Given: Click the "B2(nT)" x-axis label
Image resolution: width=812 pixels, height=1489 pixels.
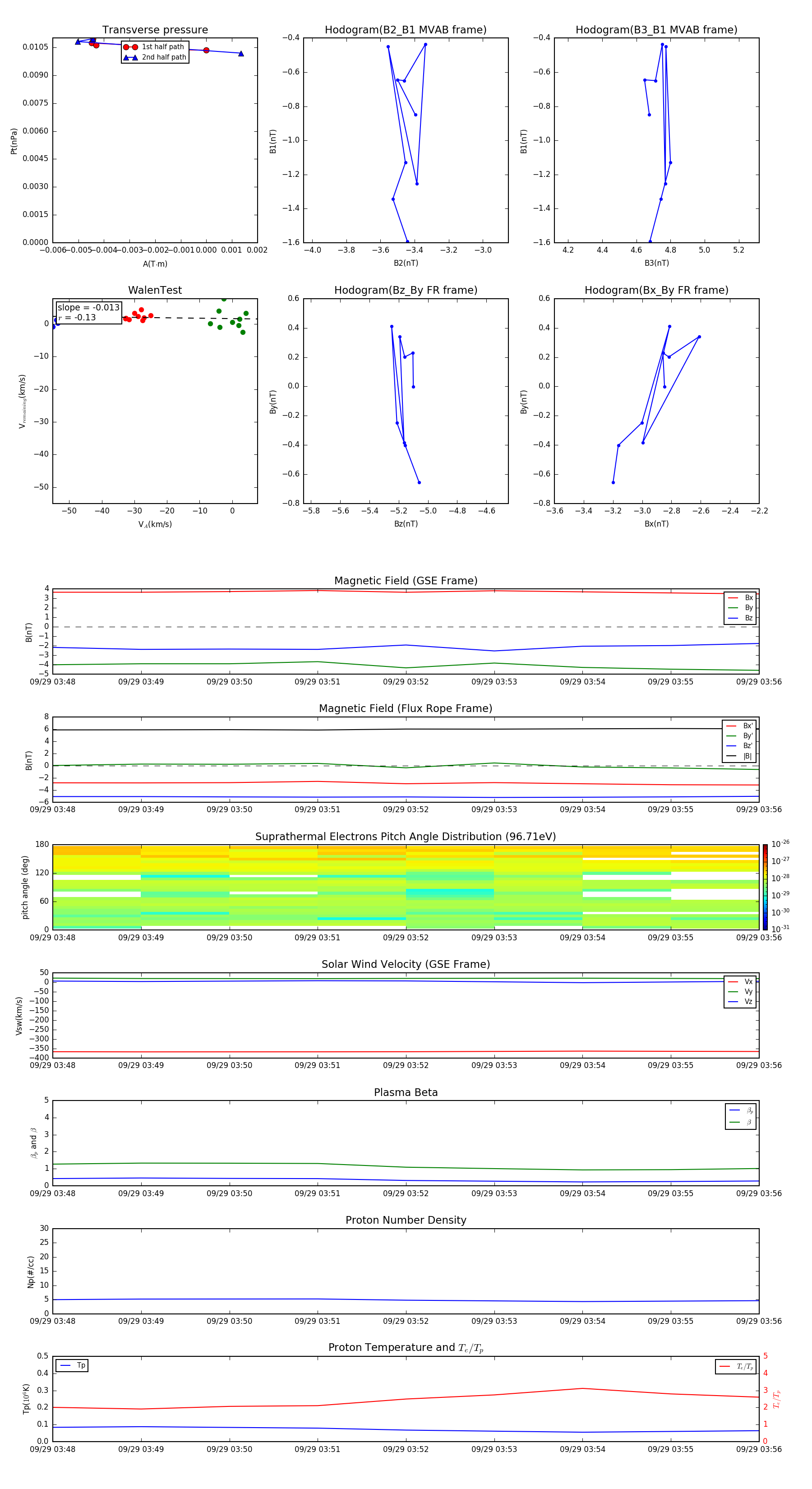Looking at the screenshot, I should pyautogui.click(x=406, y=263).
